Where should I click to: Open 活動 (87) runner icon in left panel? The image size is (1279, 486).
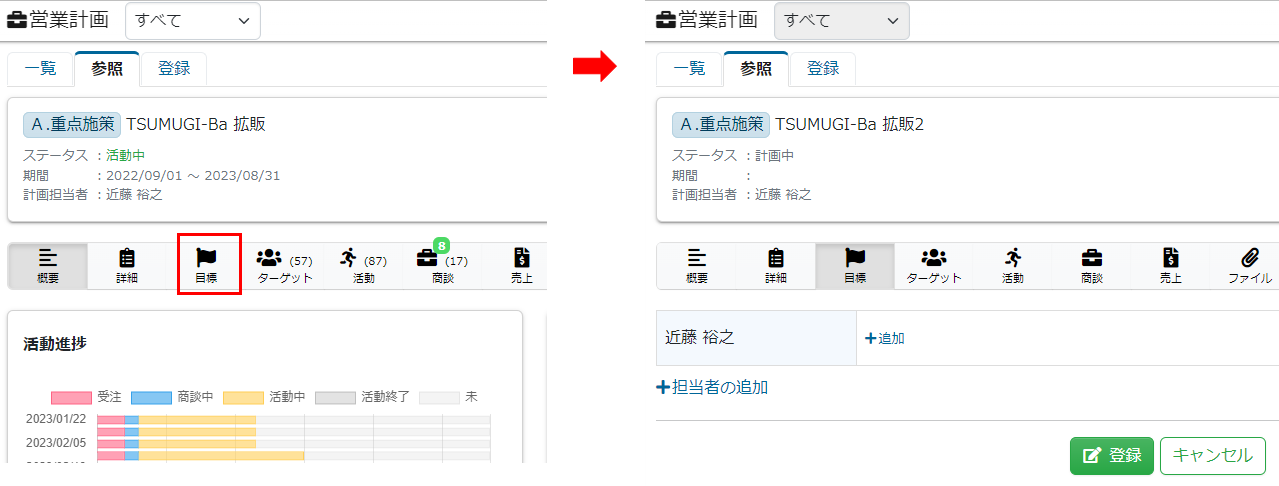tap(364, 266)
